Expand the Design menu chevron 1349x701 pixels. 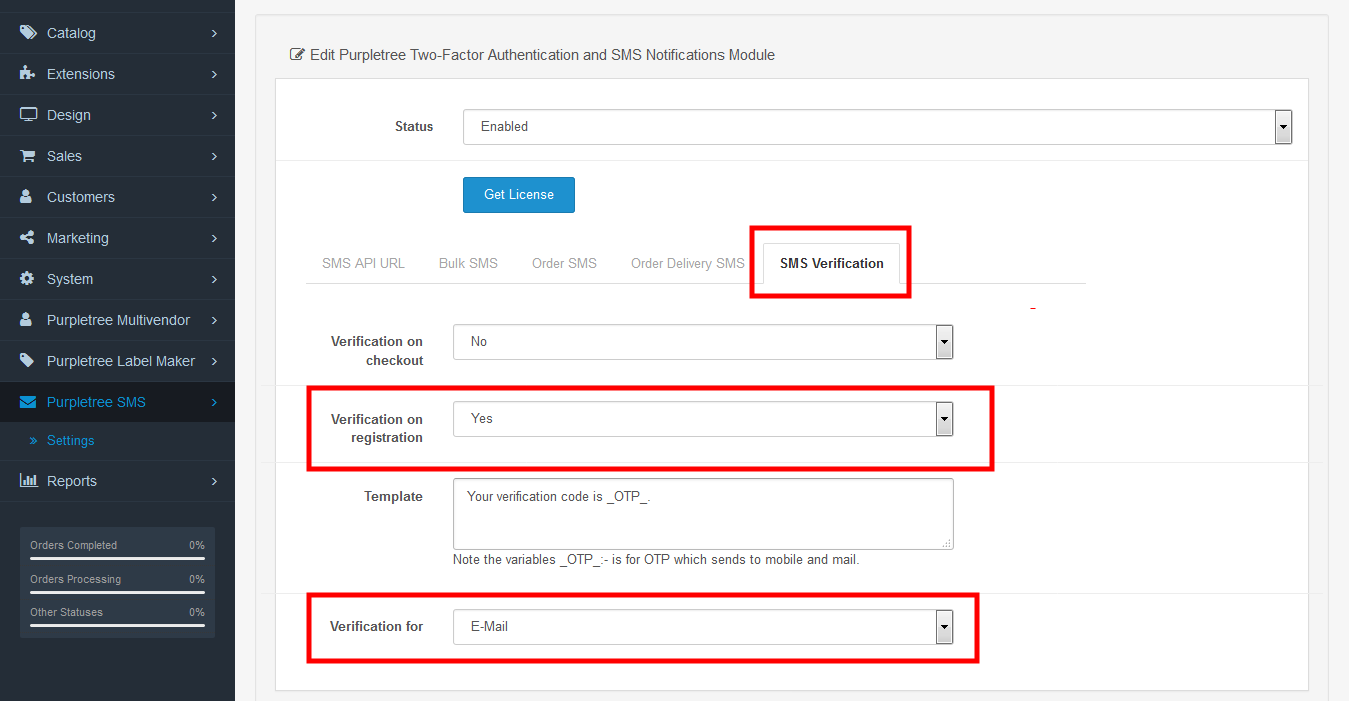click(x=214, y=115)
